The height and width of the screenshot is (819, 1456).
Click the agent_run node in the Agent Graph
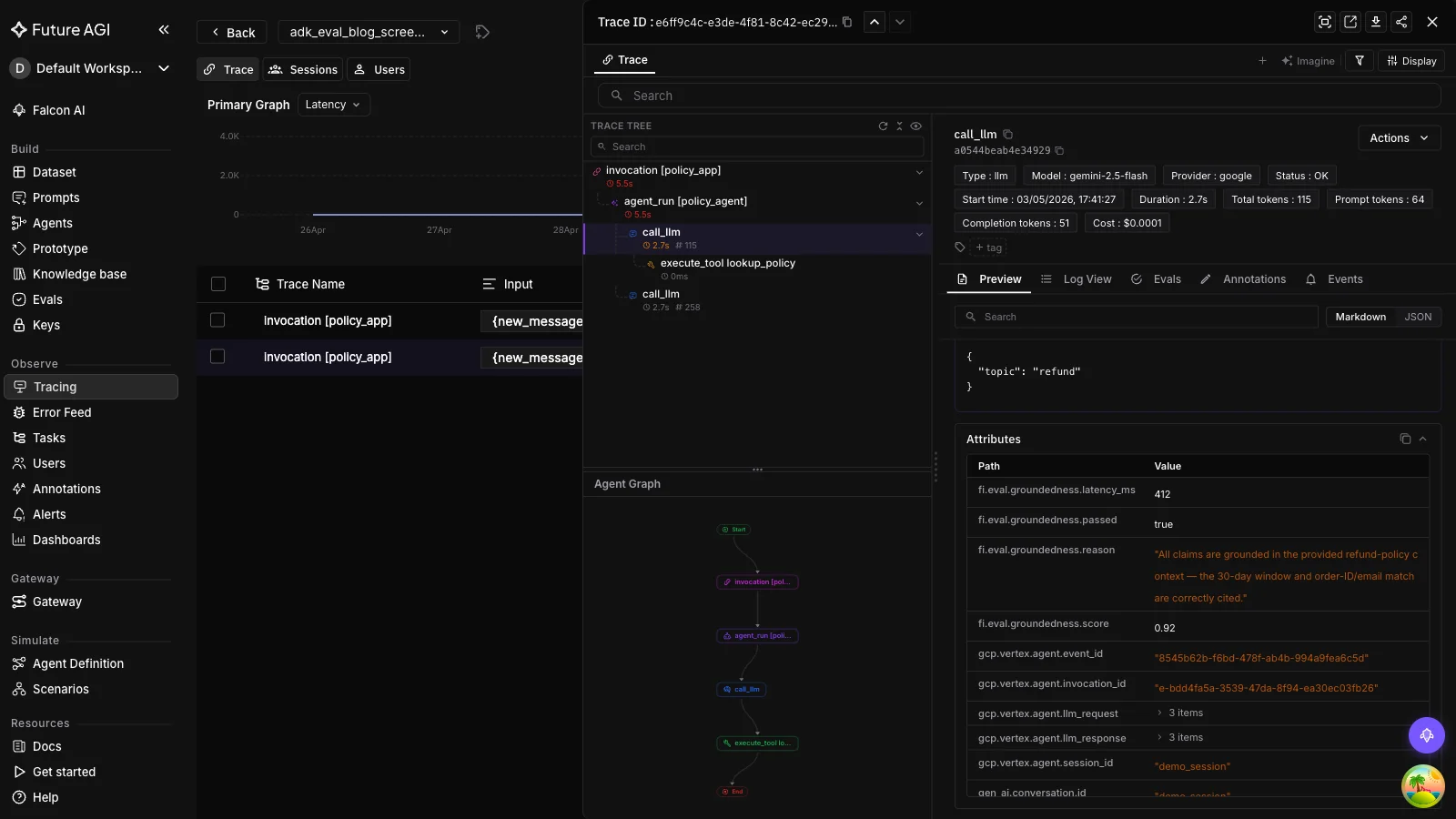tap(757, 636)
